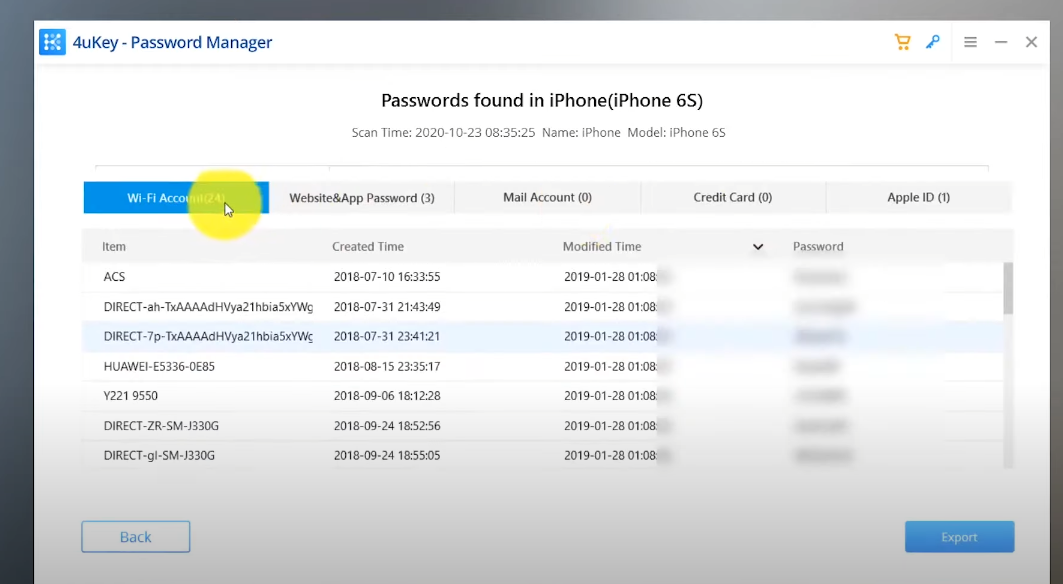Switch to the Credit Card tab

tap(733, 197)
